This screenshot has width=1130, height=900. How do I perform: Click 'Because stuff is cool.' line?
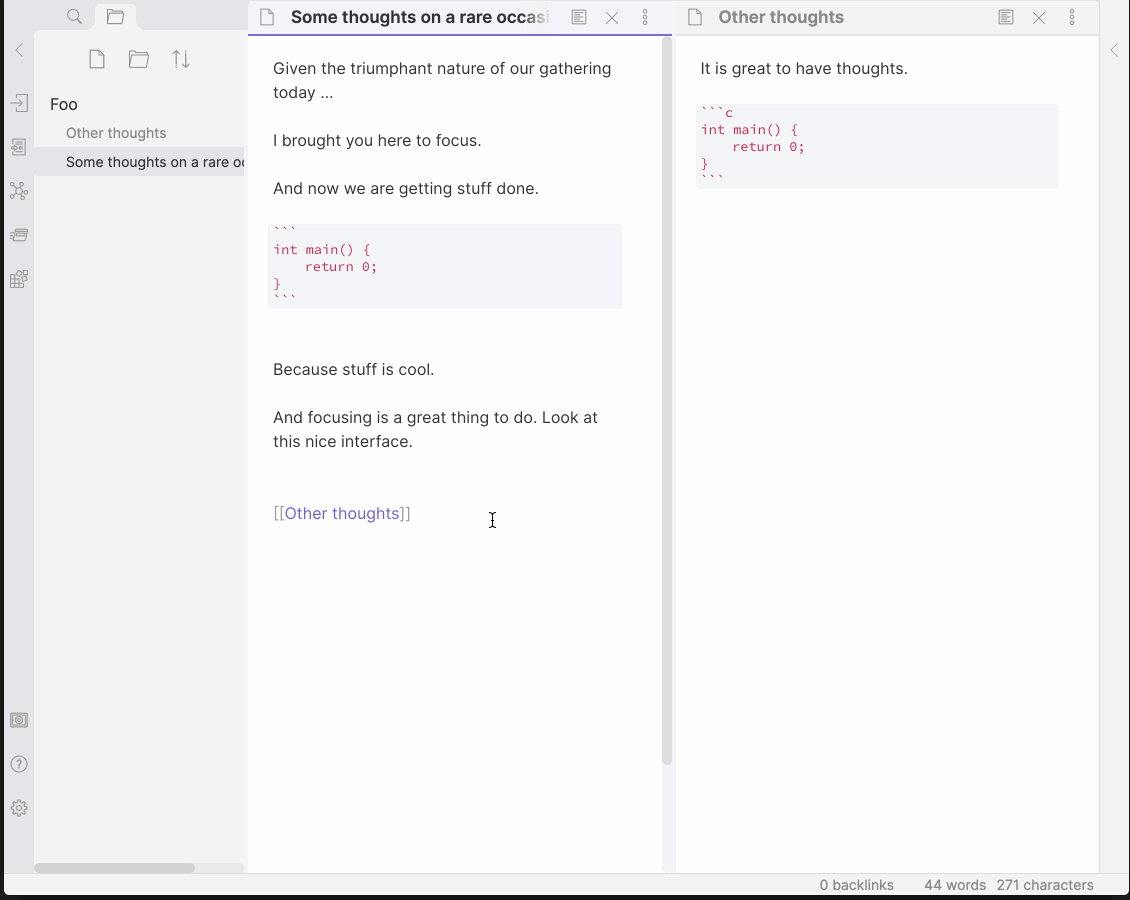click(353, 370)
